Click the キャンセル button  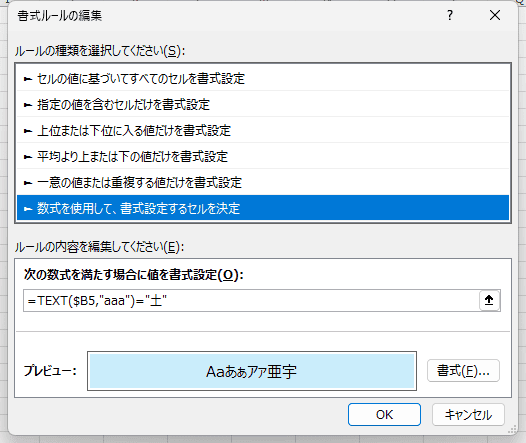(x=468, y=414)
